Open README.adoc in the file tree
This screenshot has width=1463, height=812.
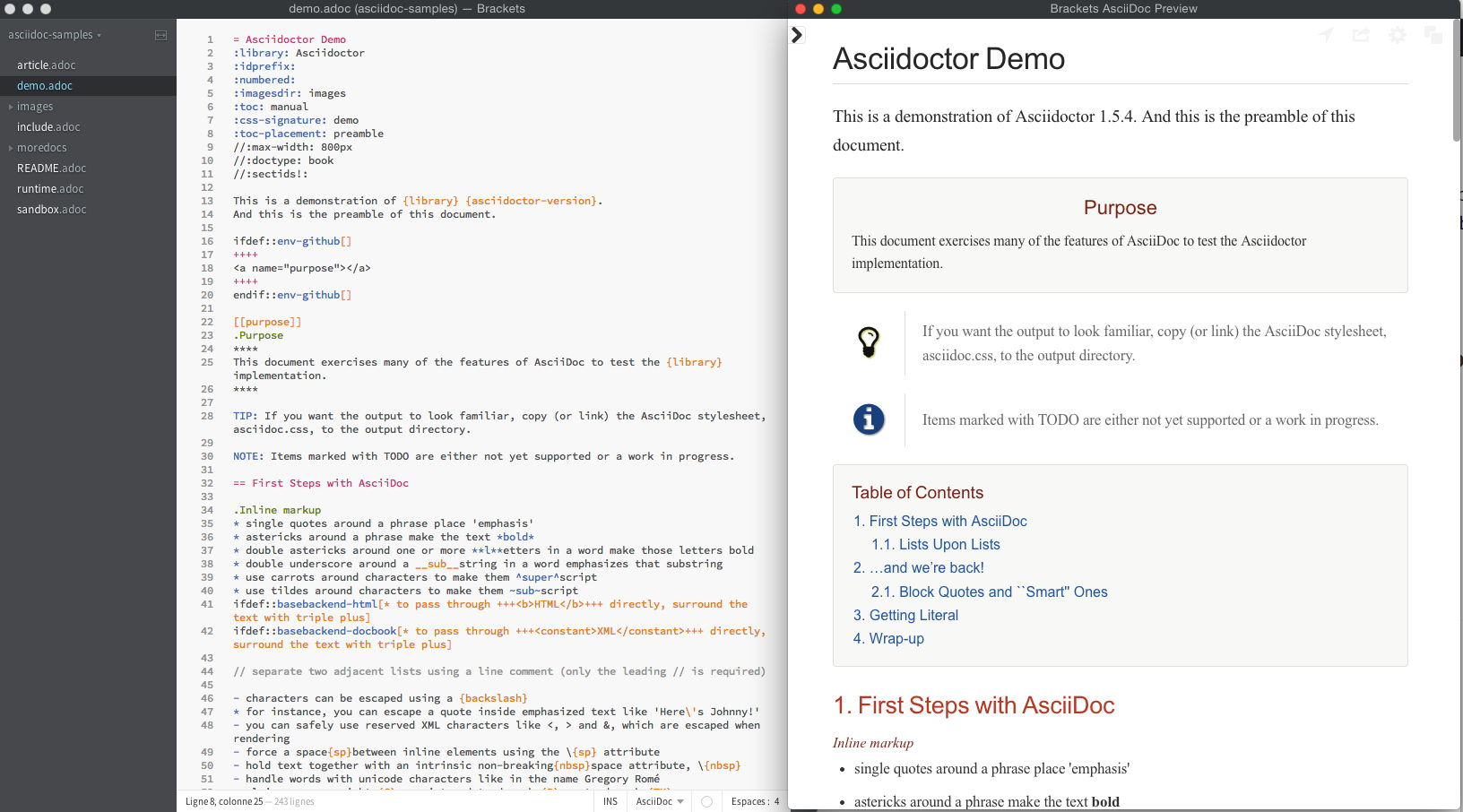coord(52,168)
